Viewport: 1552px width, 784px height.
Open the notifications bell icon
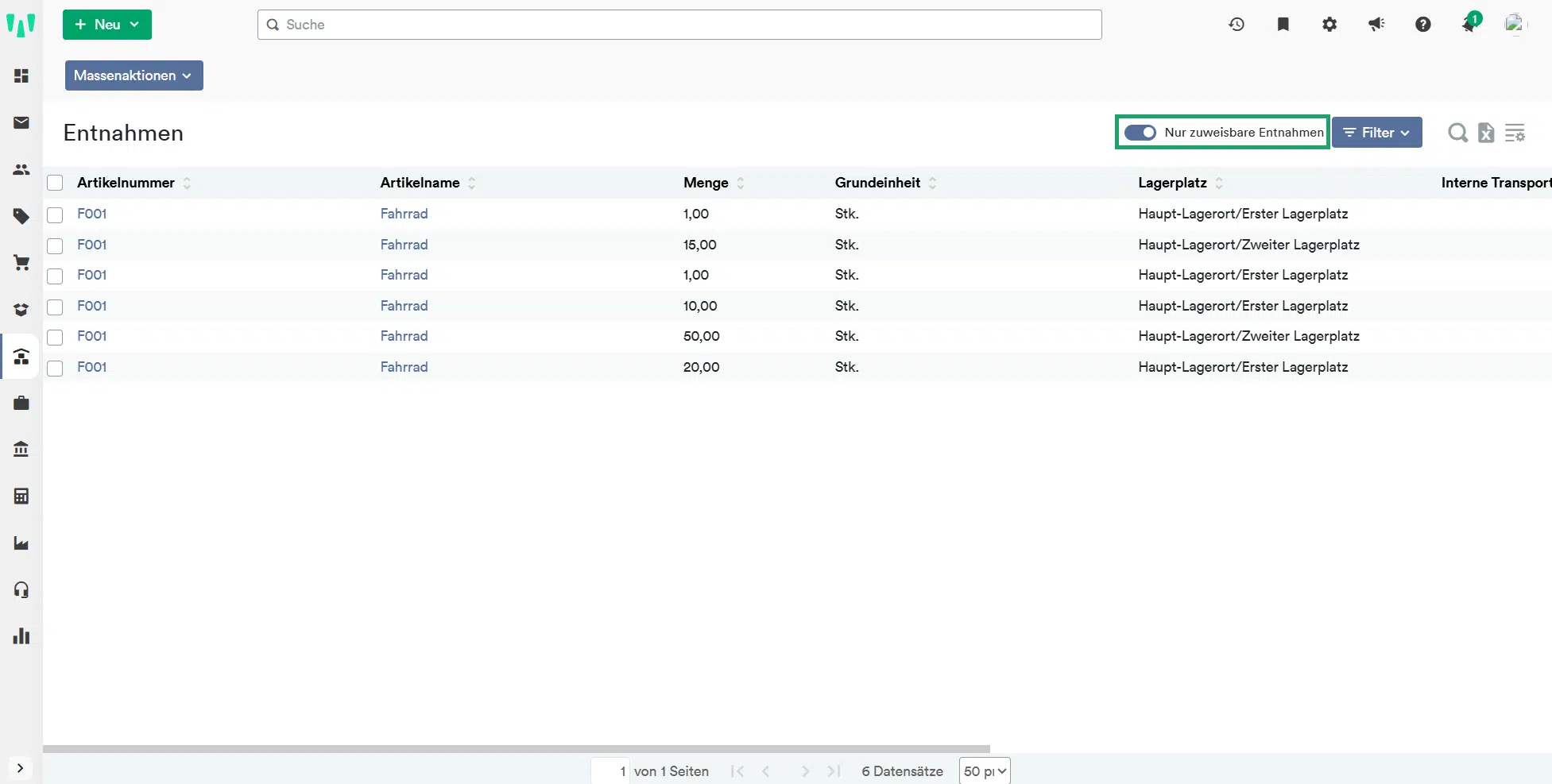1469,25
